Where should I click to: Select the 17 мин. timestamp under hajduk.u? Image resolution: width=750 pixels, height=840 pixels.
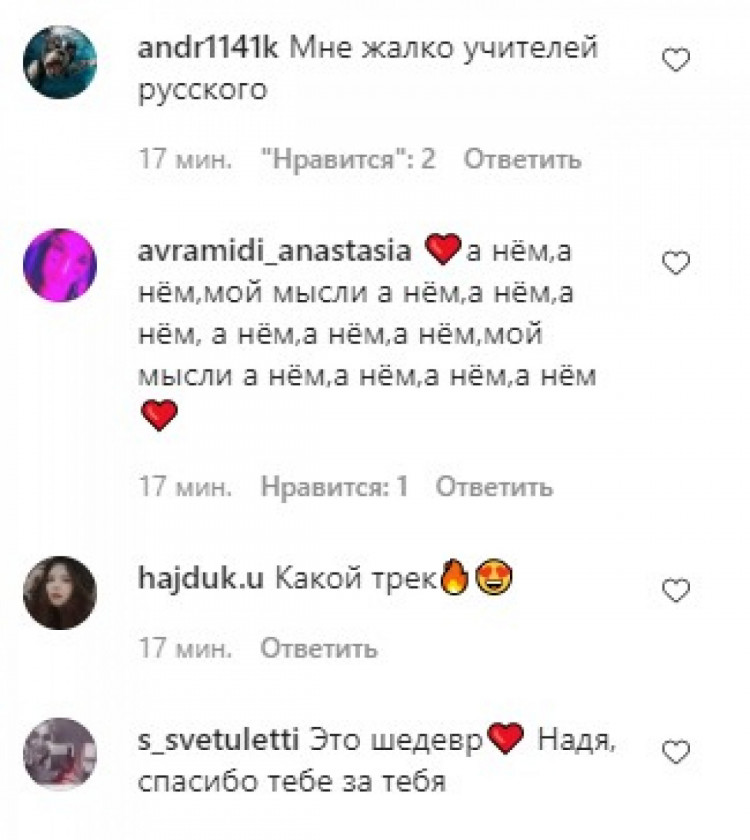point(185,648)
